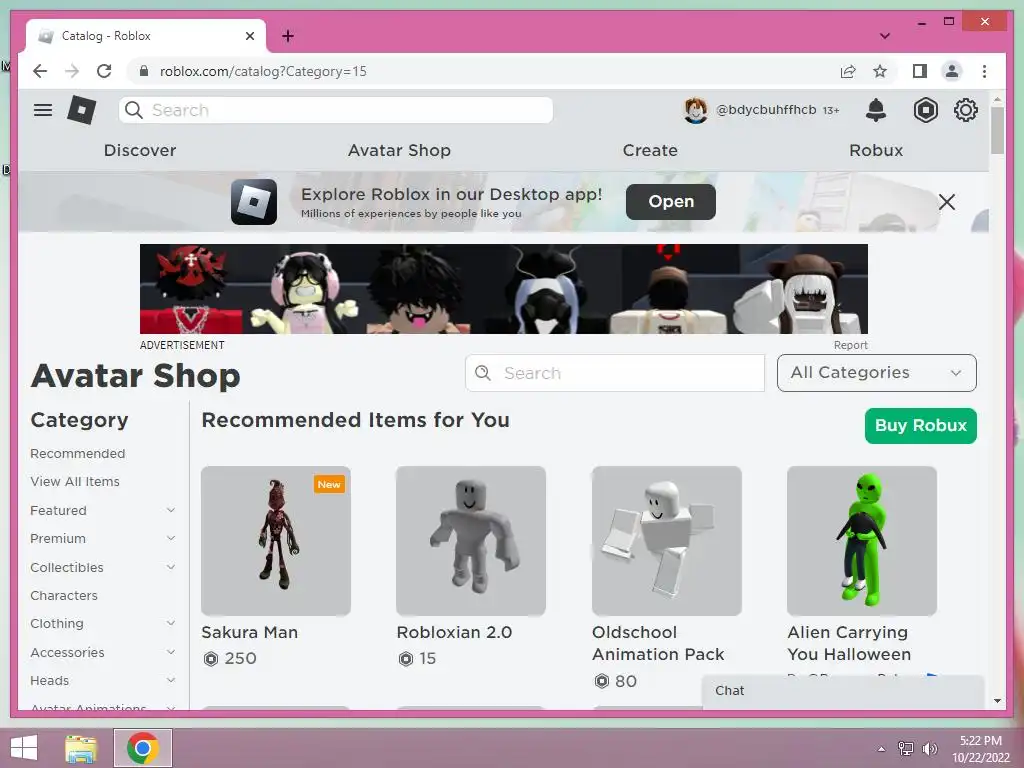Close the Catalog - Roblox tab
This screenshot has width=1024, height=768.
(249, 36)
